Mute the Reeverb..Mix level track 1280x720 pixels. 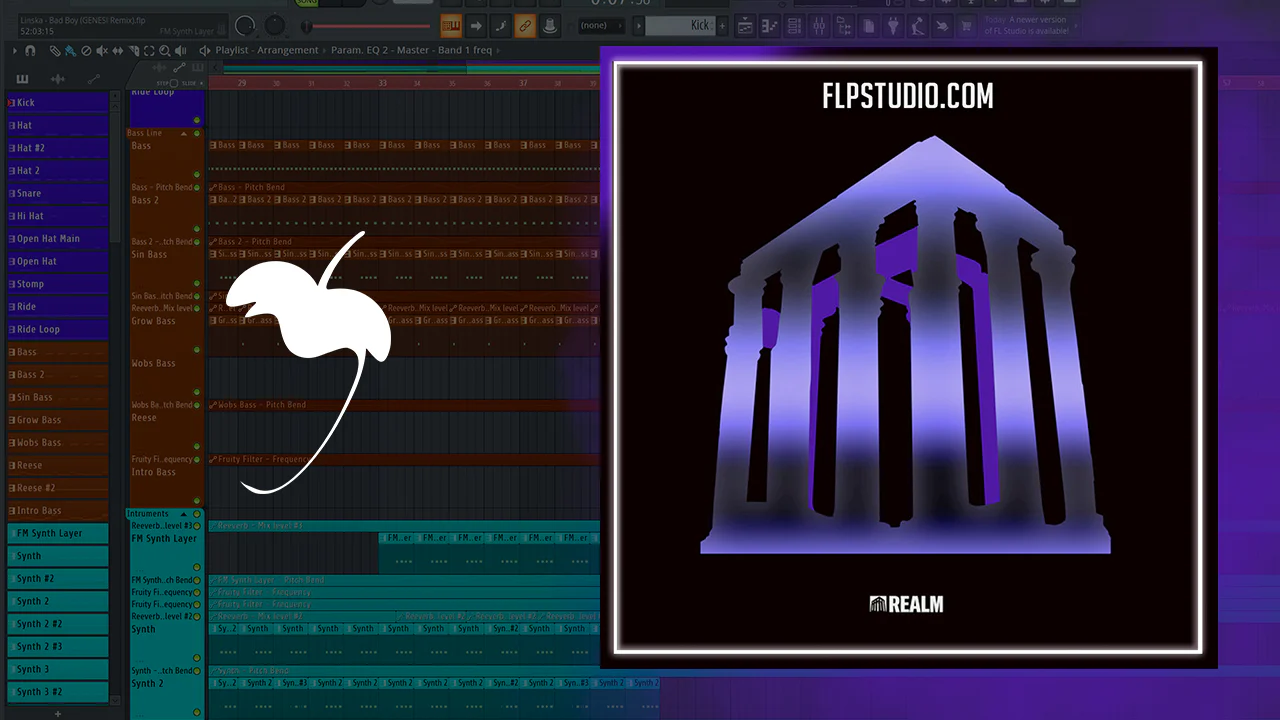tap(197, 308)
